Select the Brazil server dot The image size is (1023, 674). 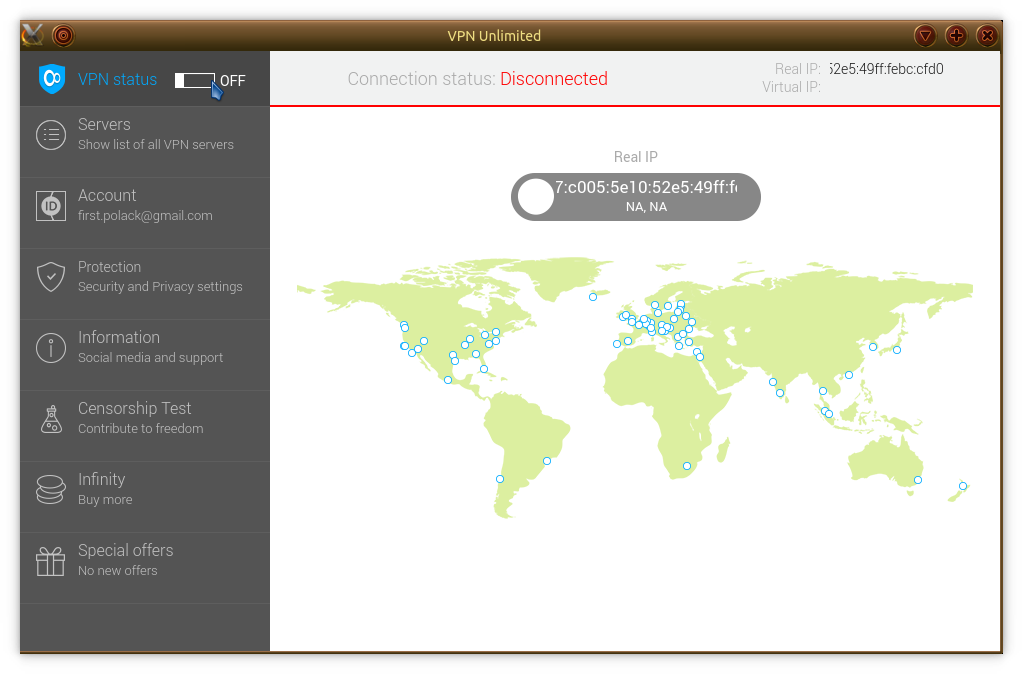[547, 461]
